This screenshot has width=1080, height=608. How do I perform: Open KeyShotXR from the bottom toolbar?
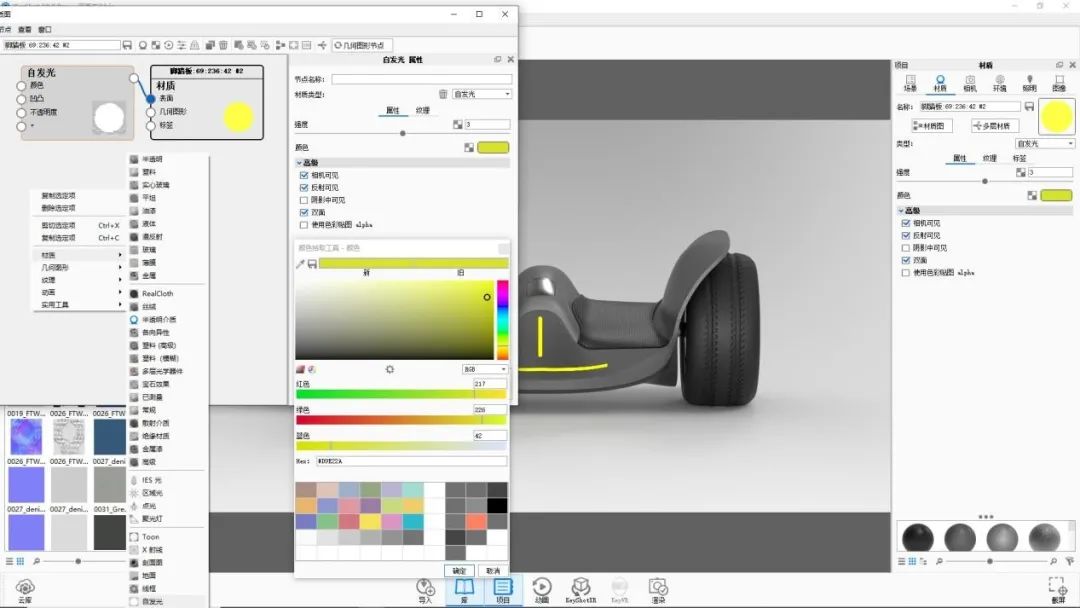(580, 589)
